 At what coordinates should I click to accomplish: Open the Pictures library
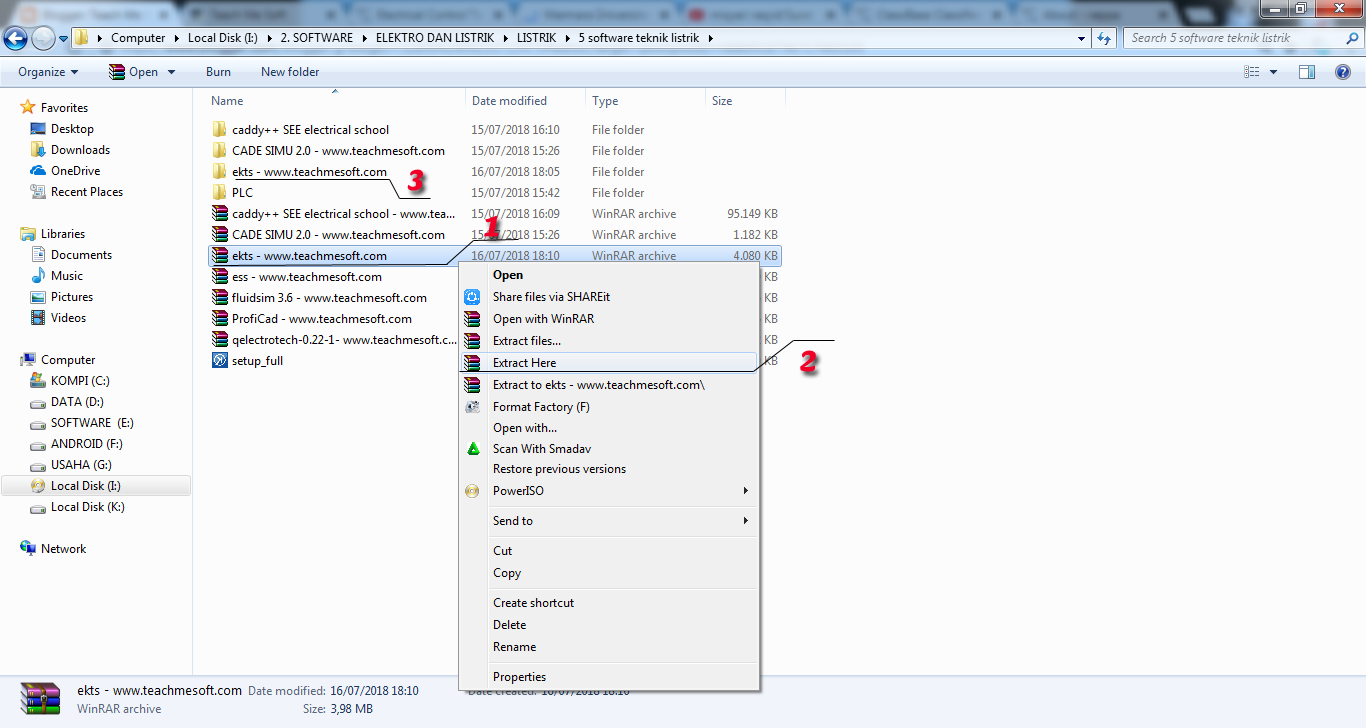click(72, 297)
